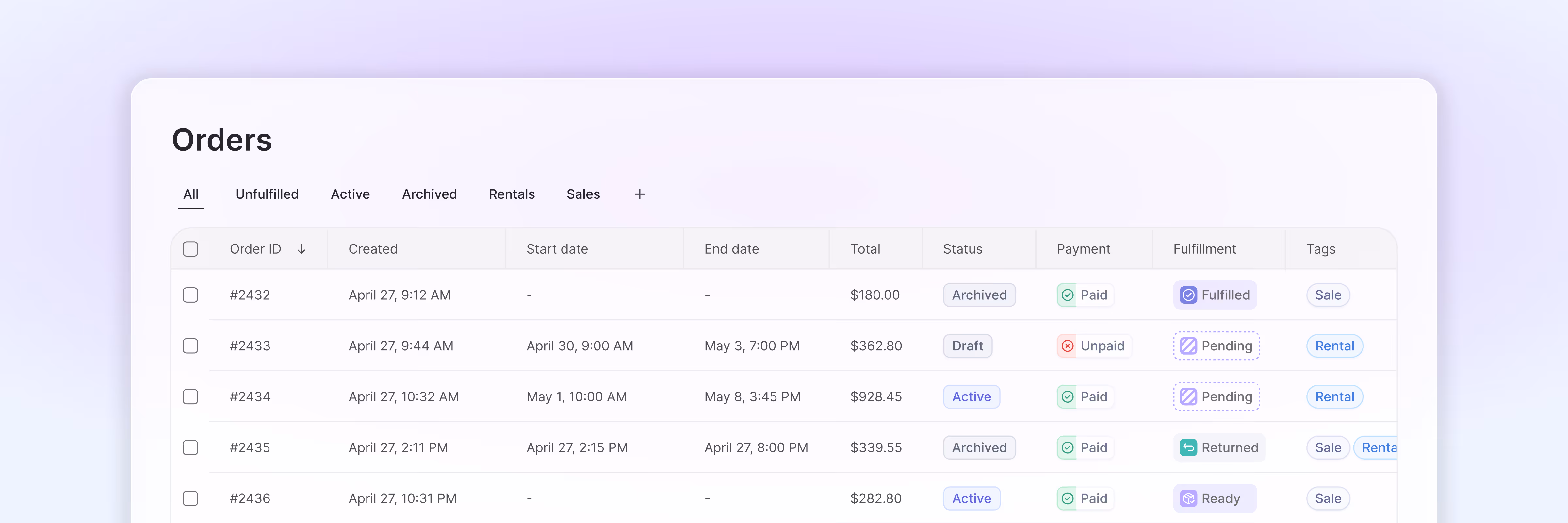This screenshot has height=523, width=1568.
Task: Click Fulfilled badge icon on order #2432
Action: tap(1187, 295)
